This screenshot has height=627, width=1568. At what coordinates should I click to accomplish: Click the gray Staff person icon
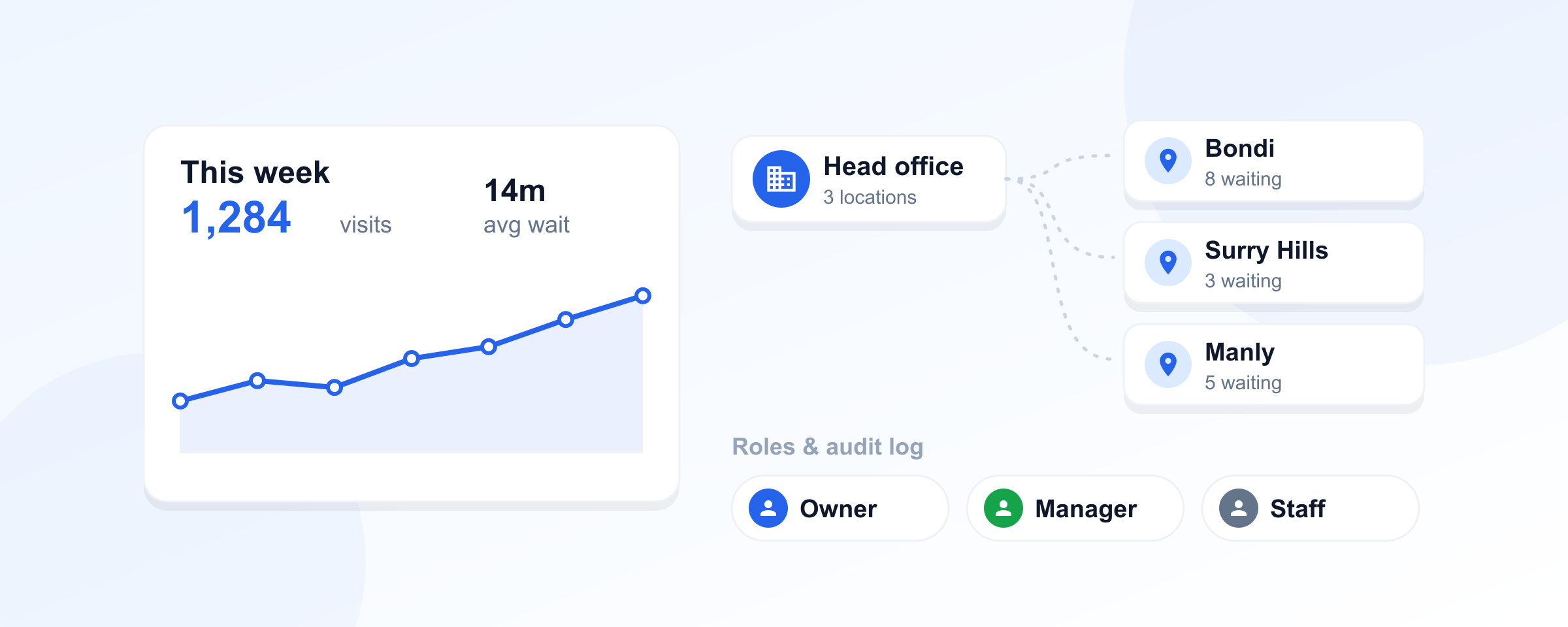point(1239,508)
